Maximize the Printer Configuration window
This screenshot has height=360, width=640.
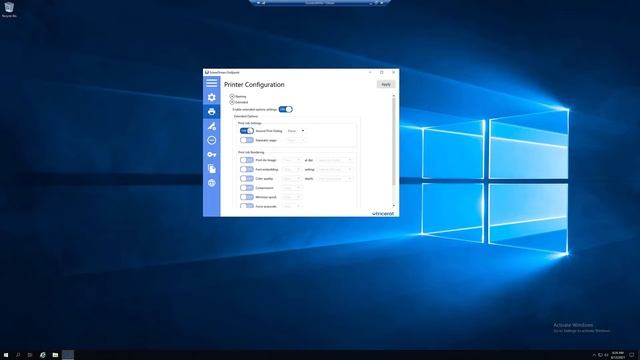coord(382,72)
